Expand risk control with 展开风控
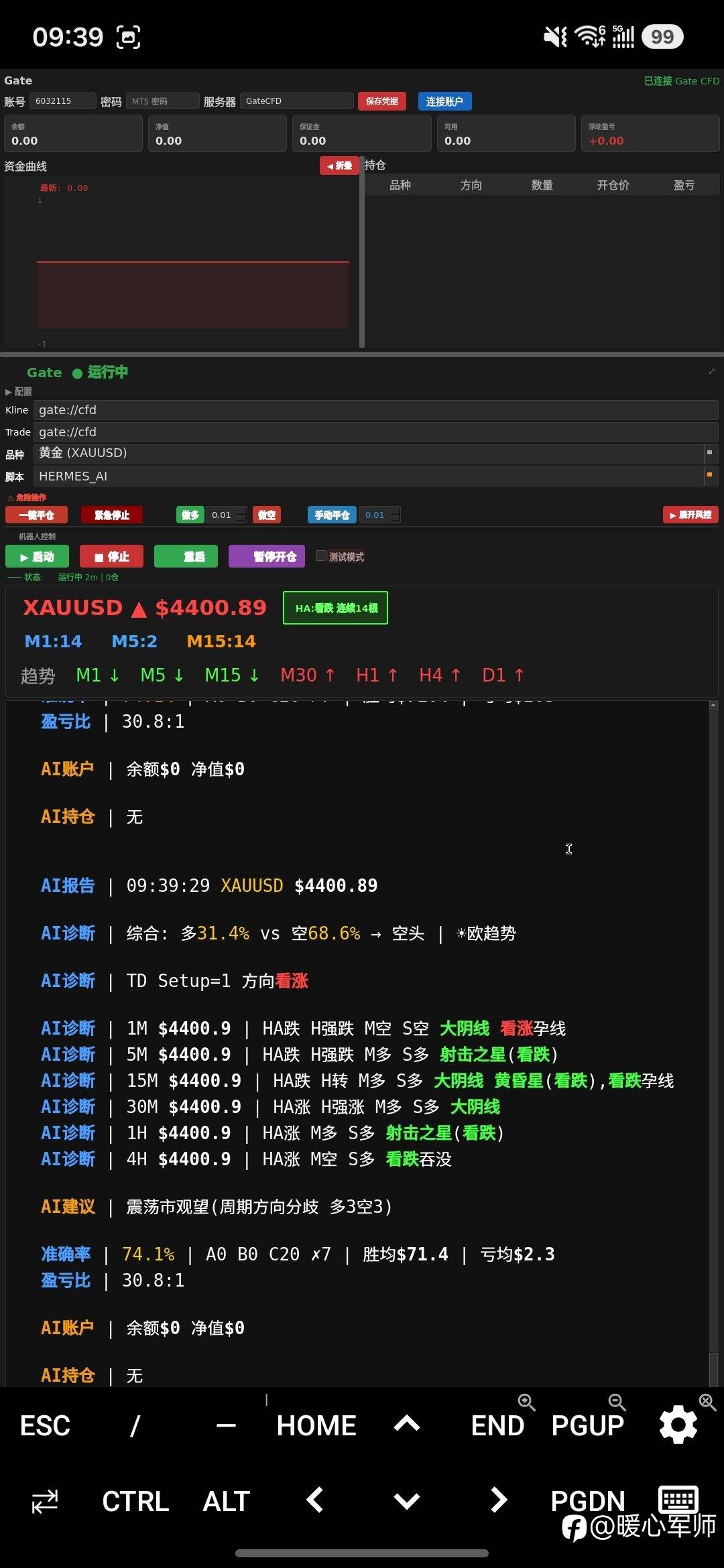Viewport: 724px width, 1568px height. 690,515
